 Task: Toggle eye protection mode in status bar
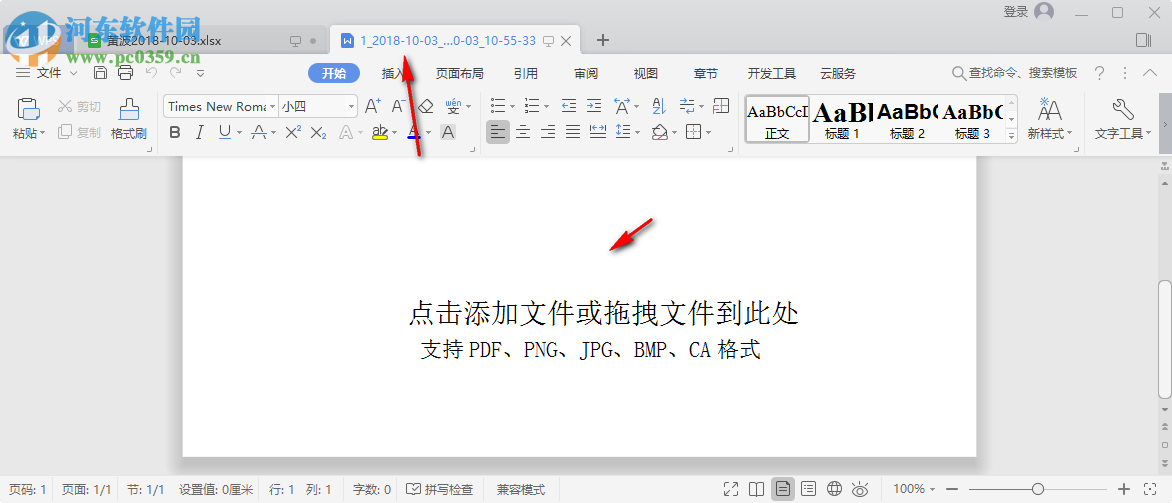pos(860,490)
